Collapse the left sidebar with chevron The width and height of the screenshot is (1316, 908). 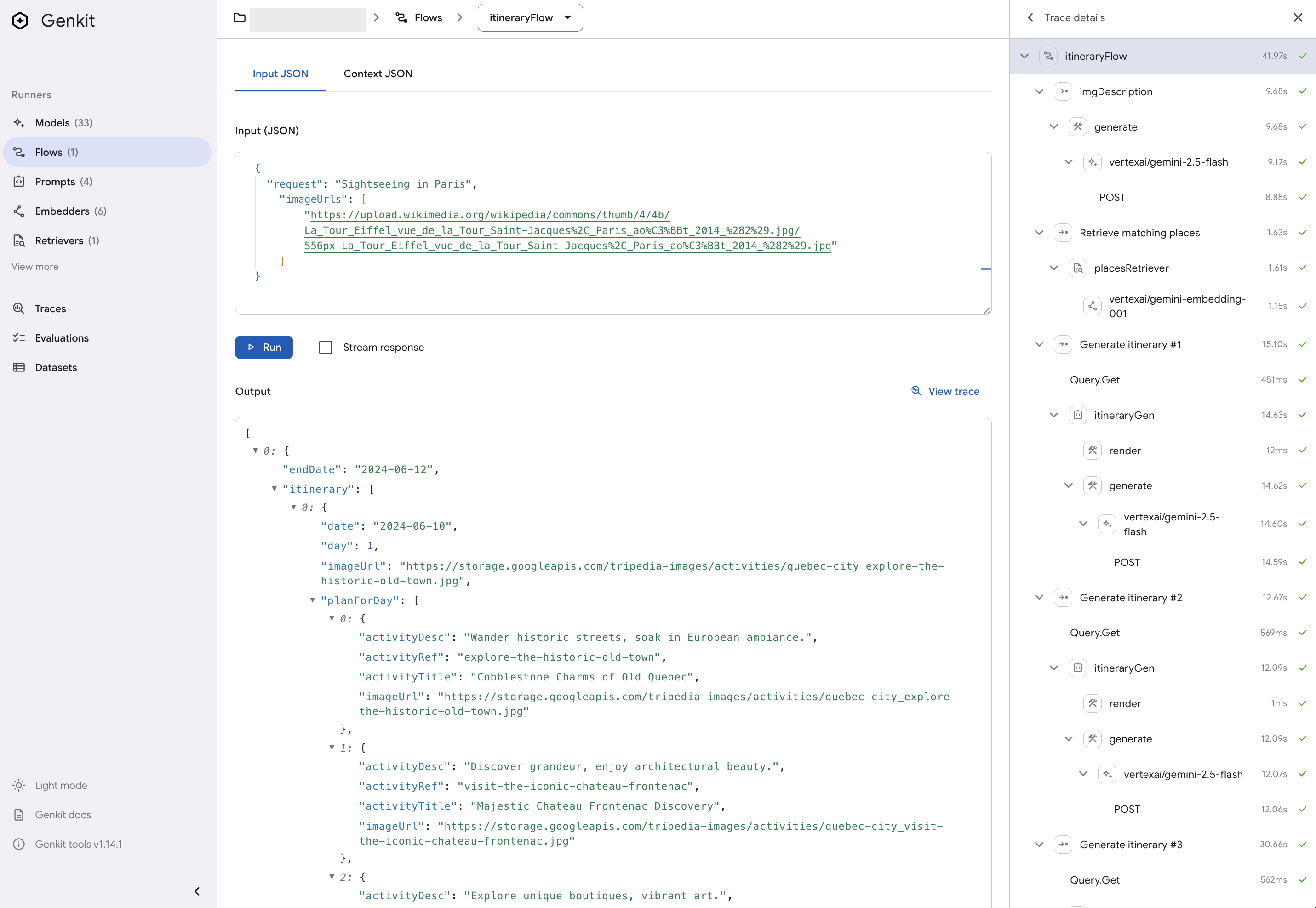(x=197, y=891)
